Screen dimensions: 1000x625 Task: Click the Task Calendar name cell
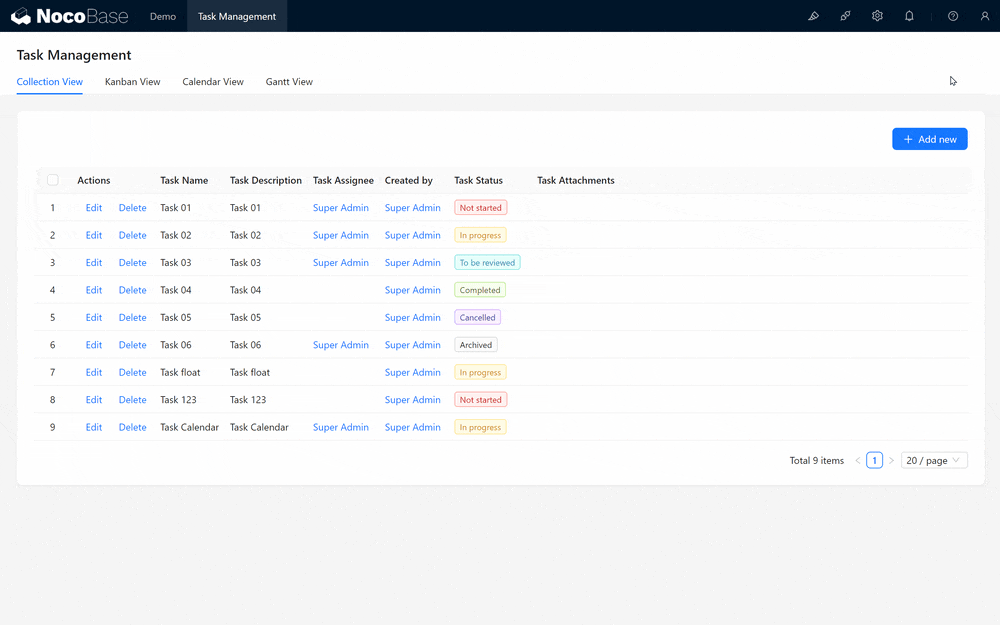[x=189, y=427]
